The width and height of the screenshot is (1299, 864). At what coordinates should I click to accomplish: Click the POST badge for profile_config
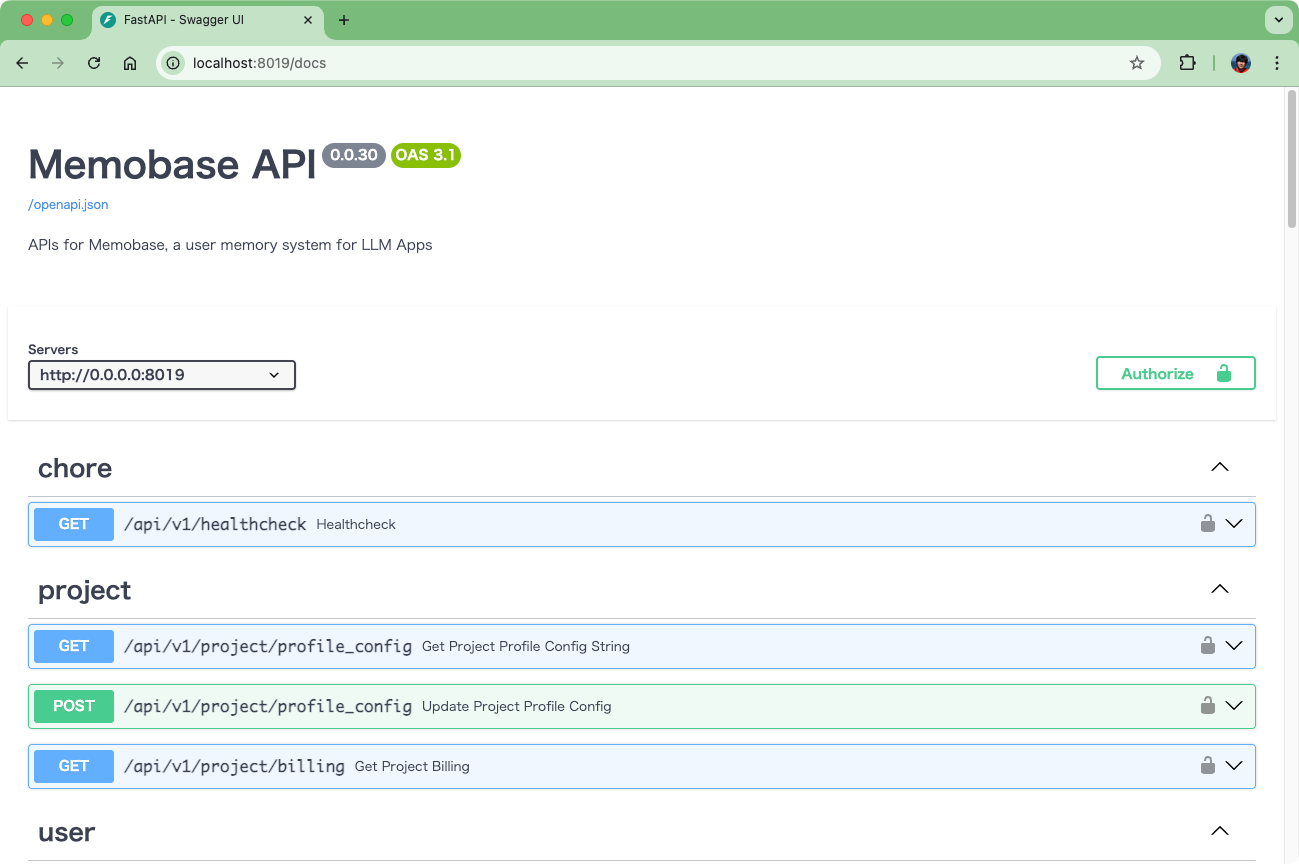tap(74, 706)
